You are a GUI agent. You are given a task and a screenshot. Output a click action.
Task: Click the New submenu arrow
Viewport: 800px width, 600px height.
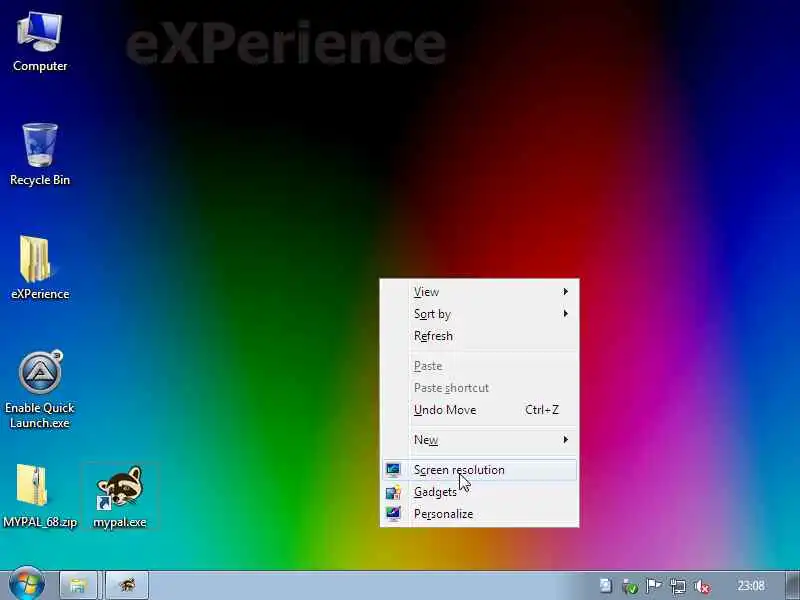565,440
